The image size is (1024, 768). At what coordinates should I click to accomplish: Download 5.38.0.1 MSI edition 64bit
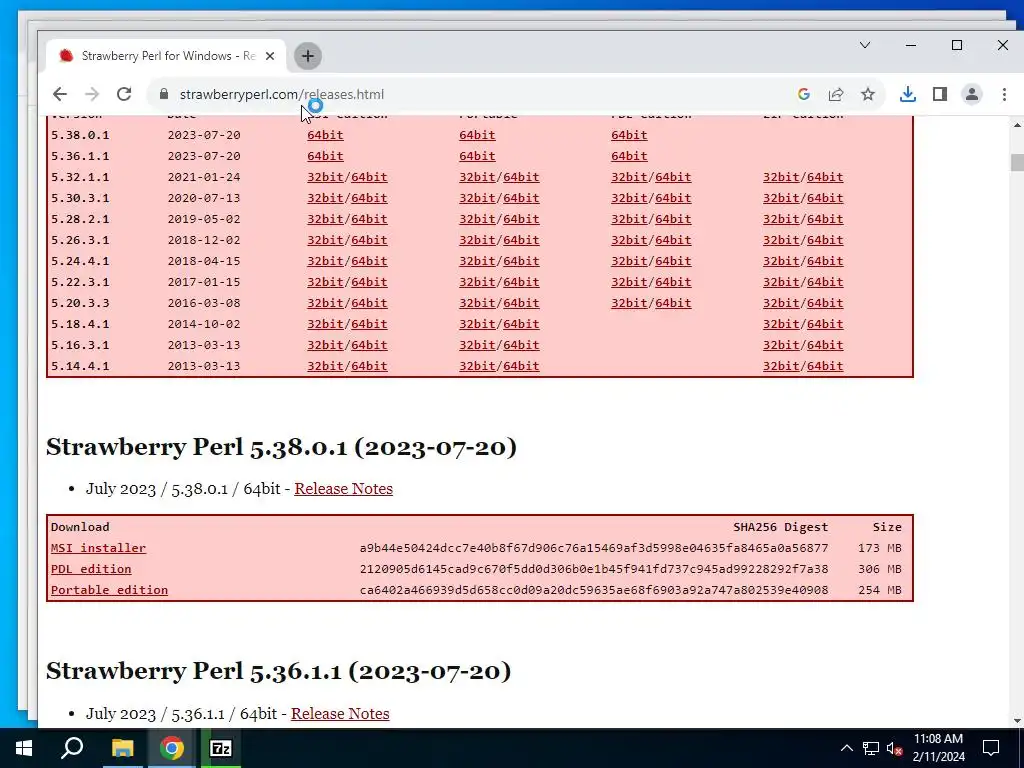pos(325,135)
